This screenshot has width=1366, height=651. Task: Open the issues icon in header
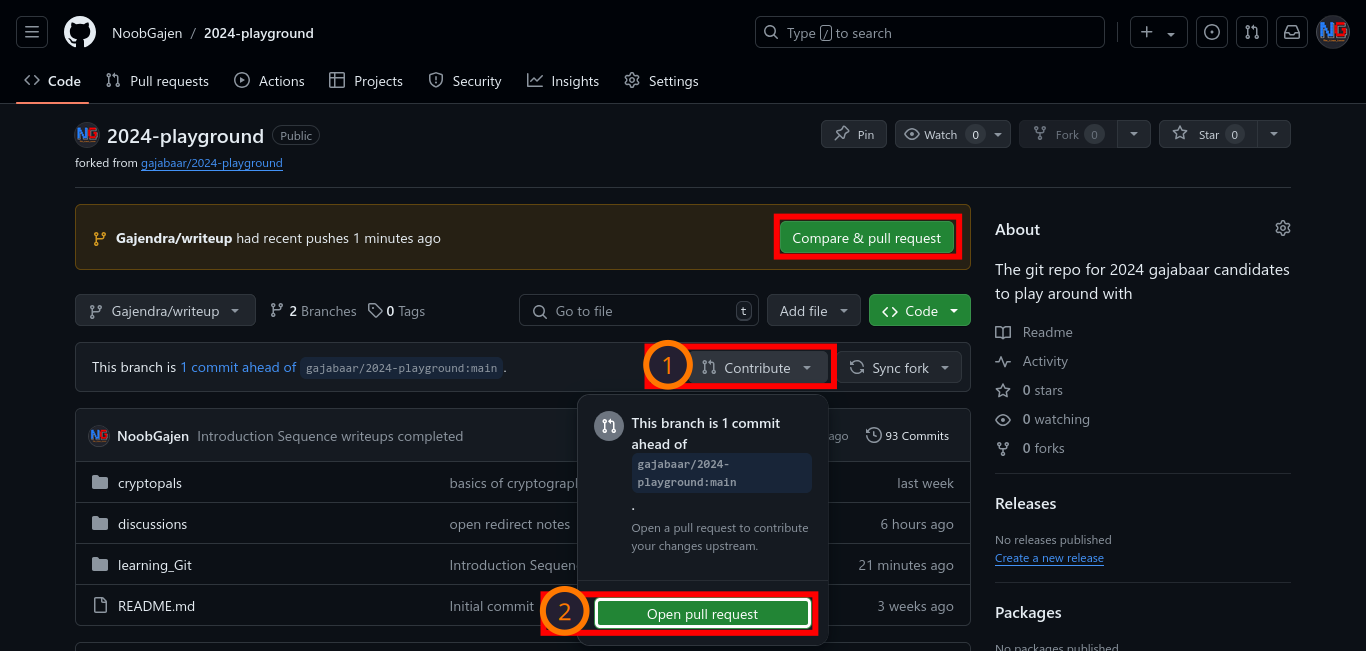click(x=1212, y=33)
